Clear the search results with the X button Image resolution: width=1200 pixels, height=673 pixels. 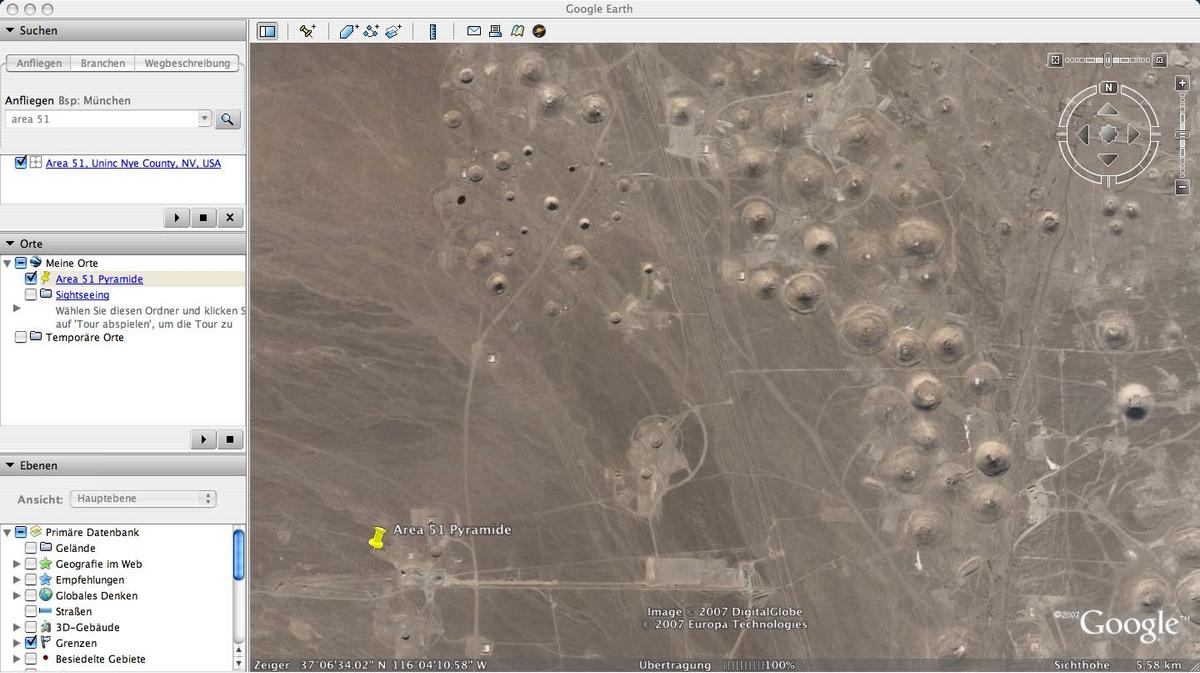(229, 217)
